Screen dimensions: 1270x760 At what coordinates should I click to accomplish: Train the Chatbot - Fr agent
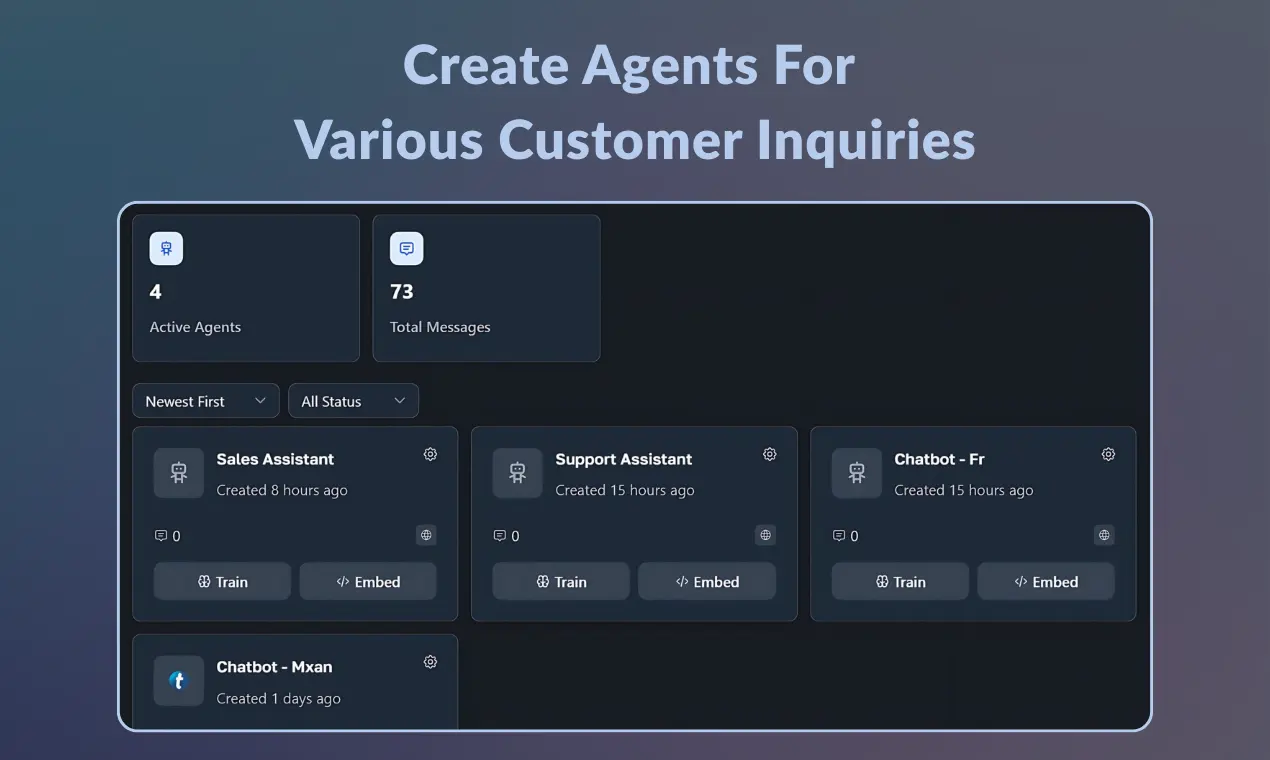(x=900, y=581)
